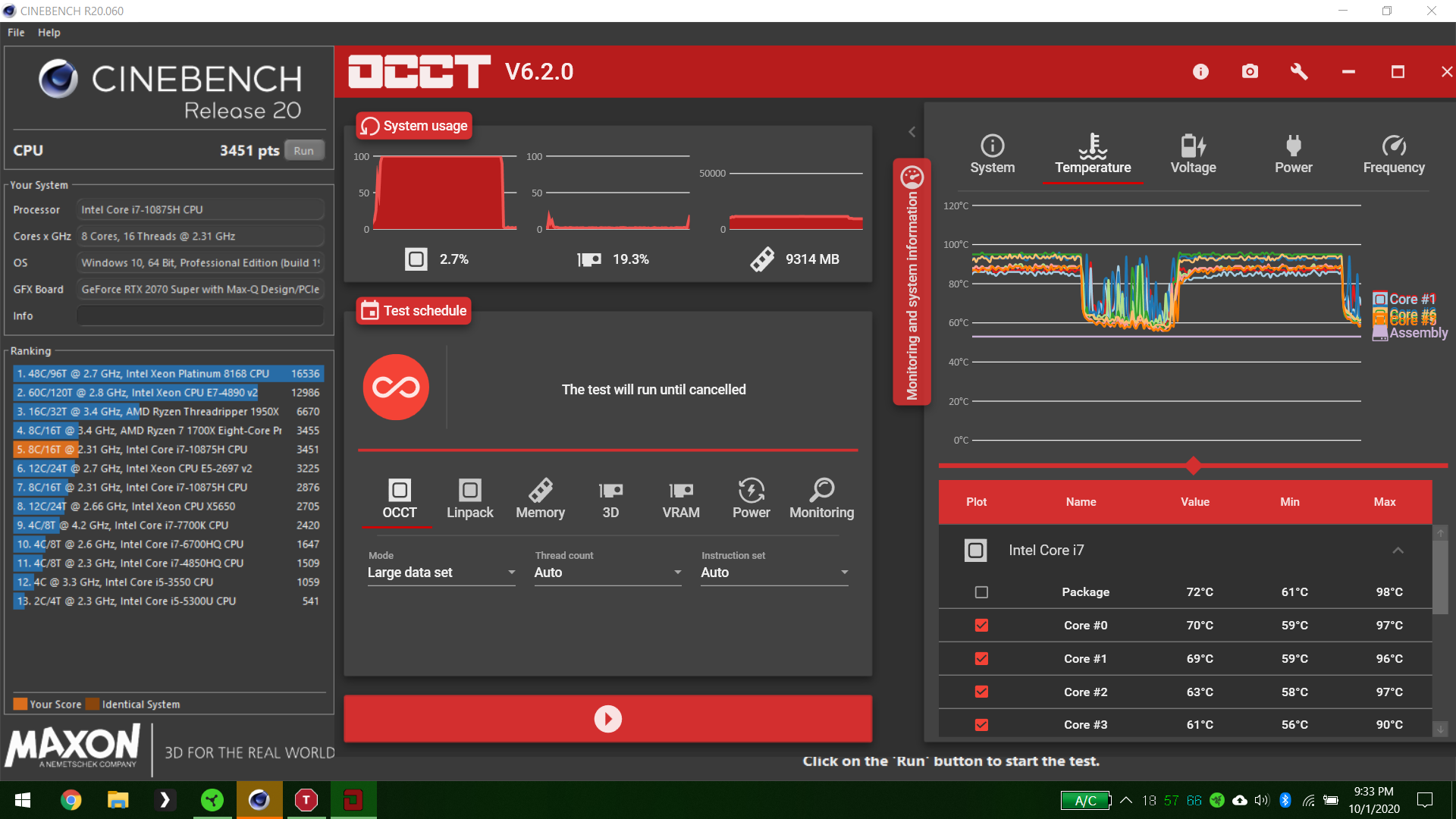Select the Memory test type

pos(541,499)
